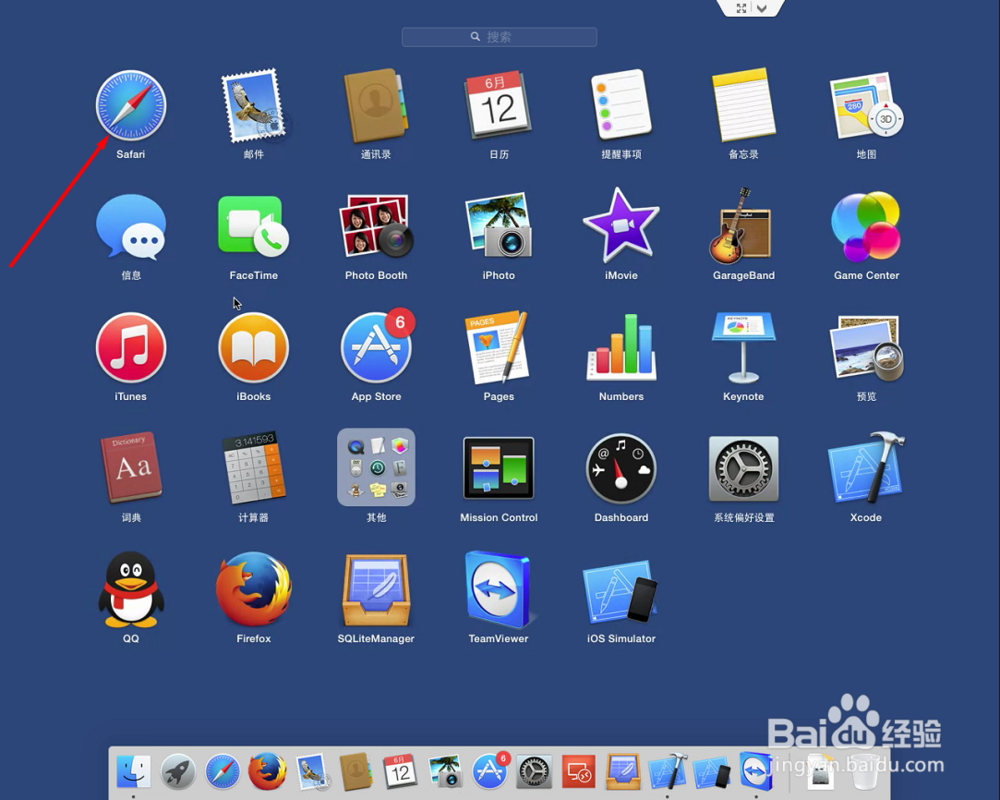Open the Trash in the Dock

tap(864, 771)
